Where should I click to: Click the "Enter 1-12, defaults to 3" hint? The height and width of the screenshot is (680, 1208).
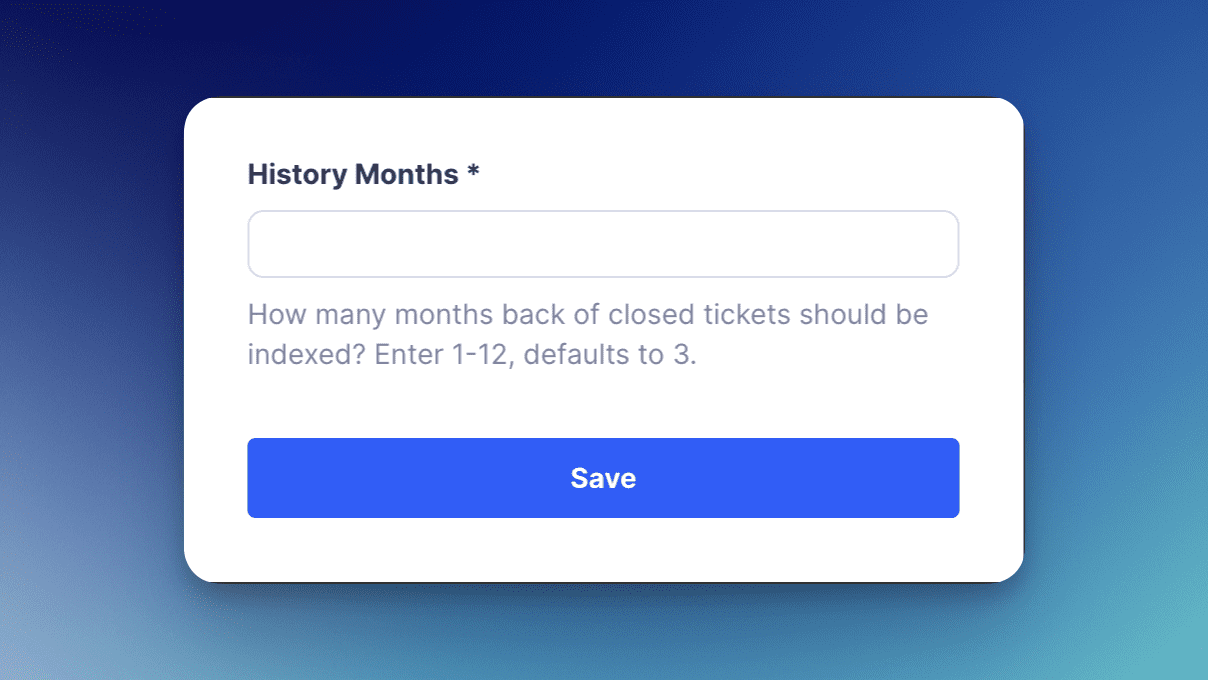click(x=535, y=355)
